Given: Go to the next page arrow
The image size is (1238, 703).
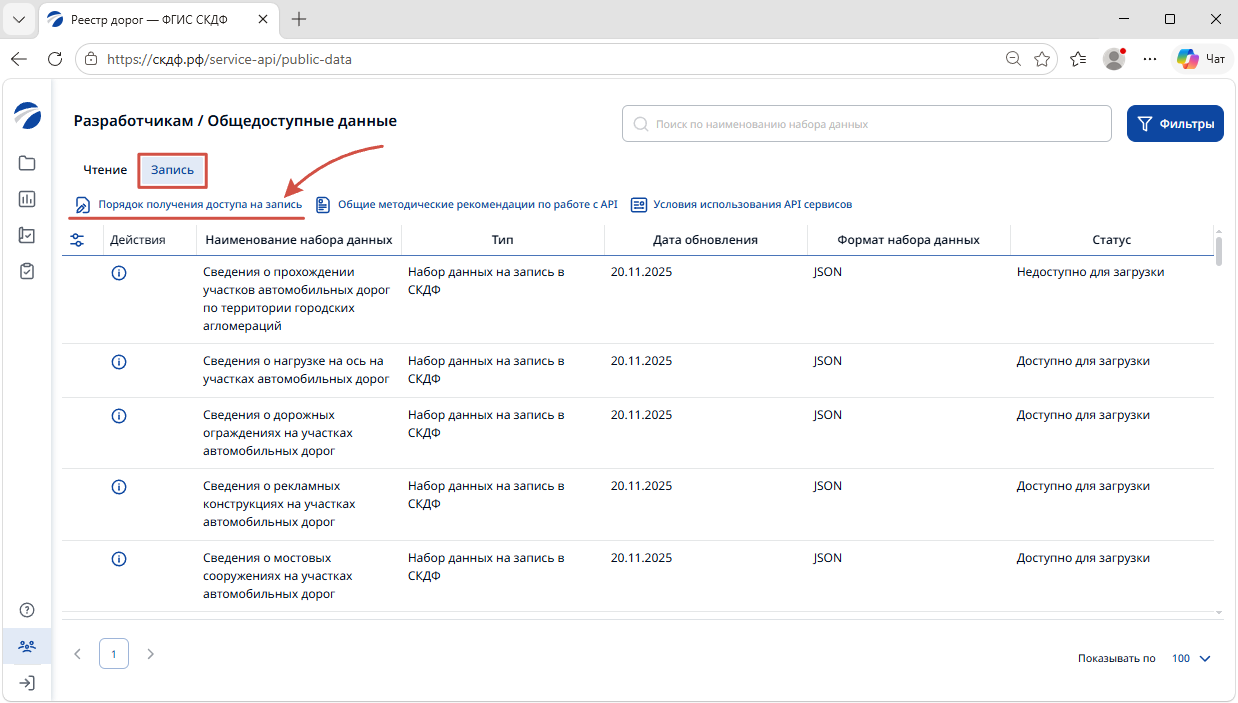Looking at the screenshot, I should click(x=151, y=654).
